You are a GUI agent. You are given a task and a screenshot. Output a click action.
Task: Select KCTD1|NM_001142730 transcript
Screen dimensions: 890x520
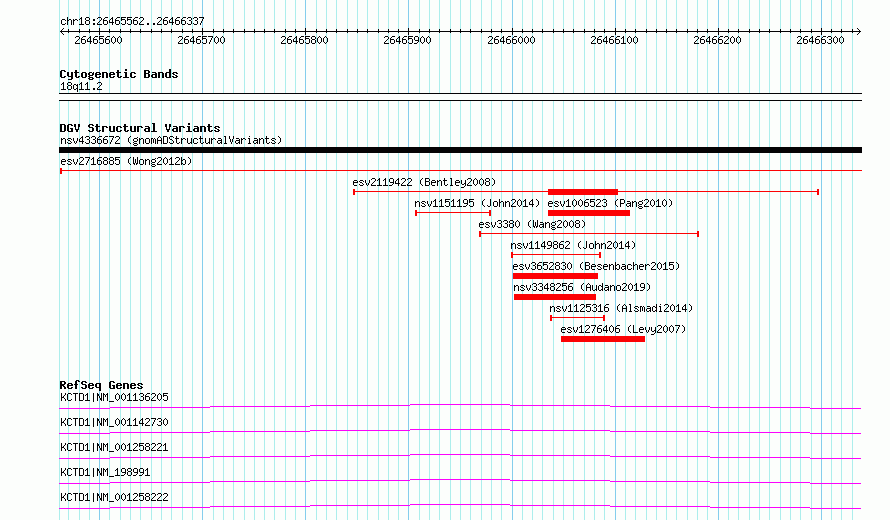click(x=114, y=422)
